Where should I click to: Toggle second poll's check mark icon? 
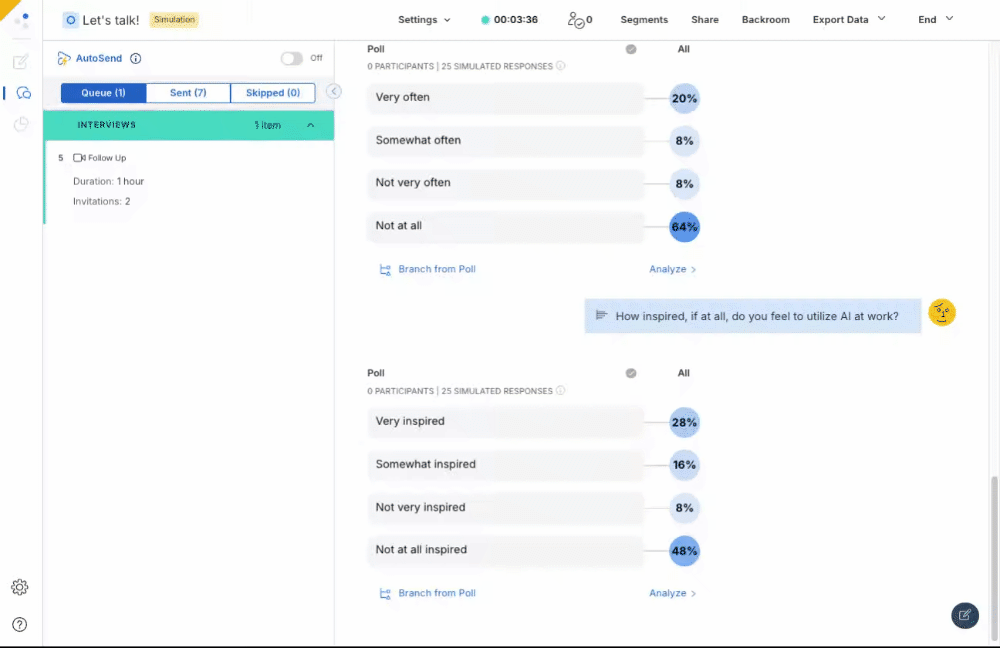[631, 373]
